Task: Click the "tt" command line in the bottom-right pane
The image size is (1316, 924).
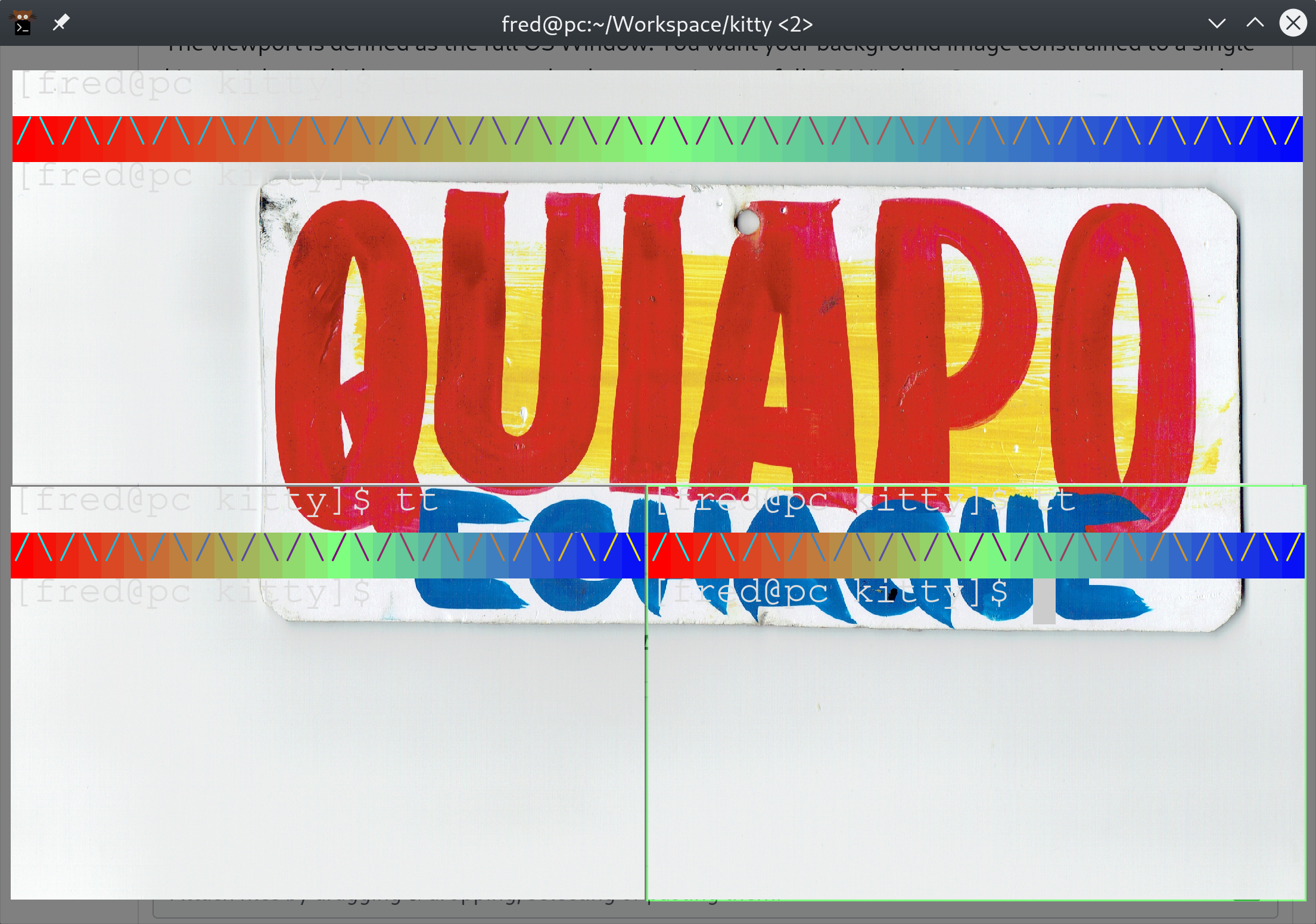Action: pyautogui.click(x=865, y=500)
